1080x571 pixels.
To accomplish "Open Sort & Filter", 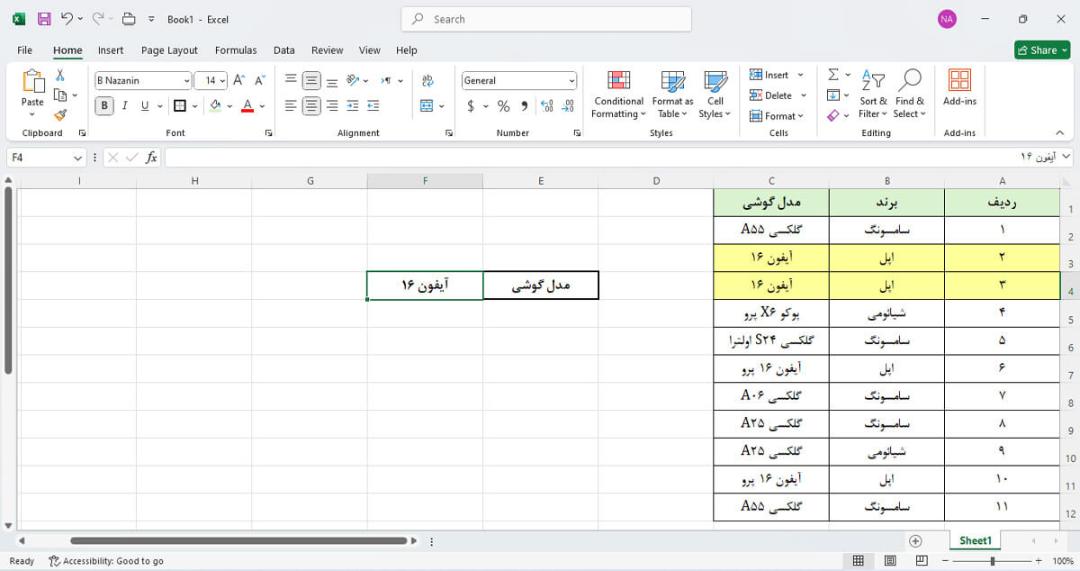I will pos(873,94).
